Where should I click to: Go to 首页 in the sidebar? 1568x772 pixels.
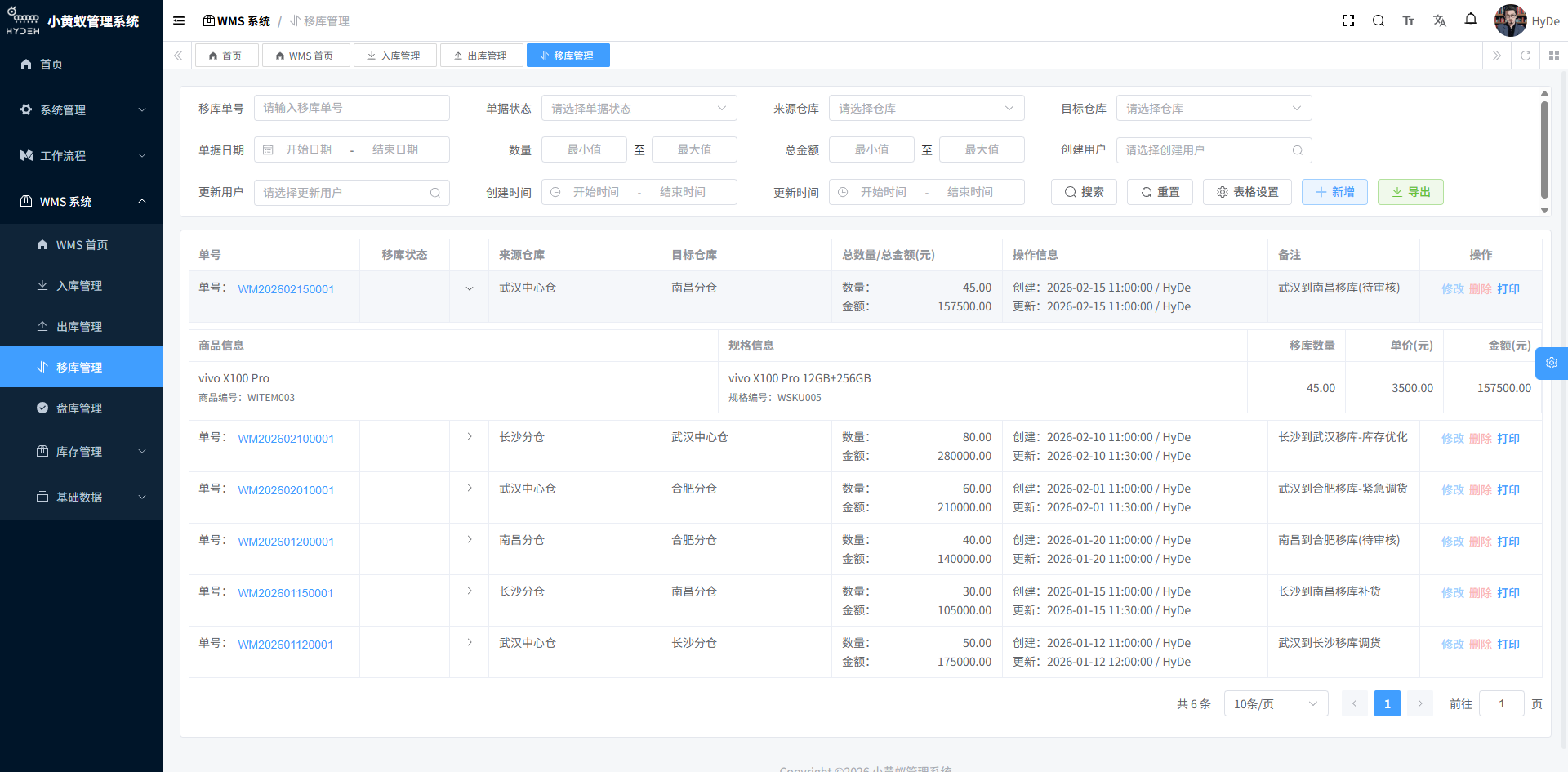coord(82,64)
